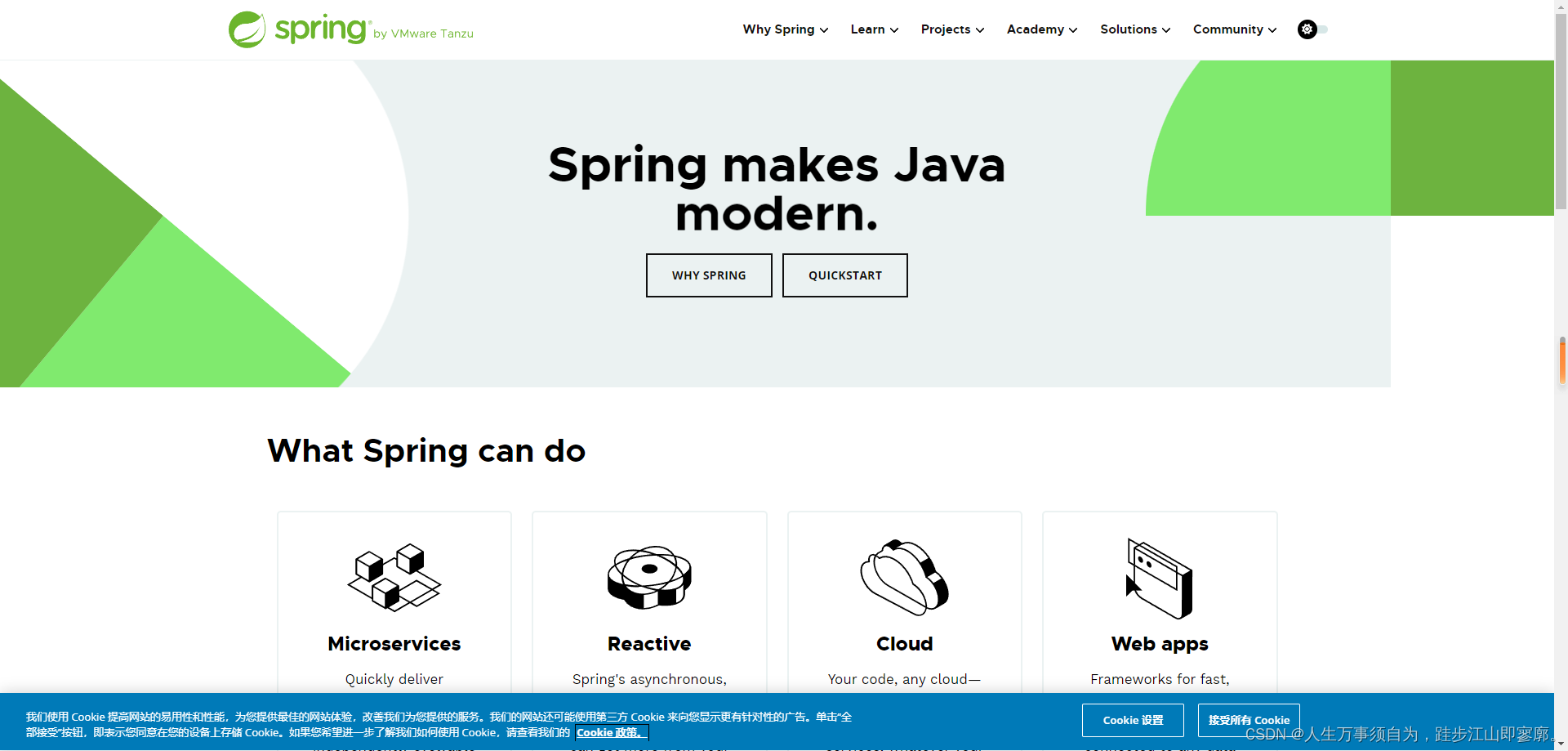Select the Microservices cube icon
The width and height of the screenshot is (1568, 751).
[394, 578]
